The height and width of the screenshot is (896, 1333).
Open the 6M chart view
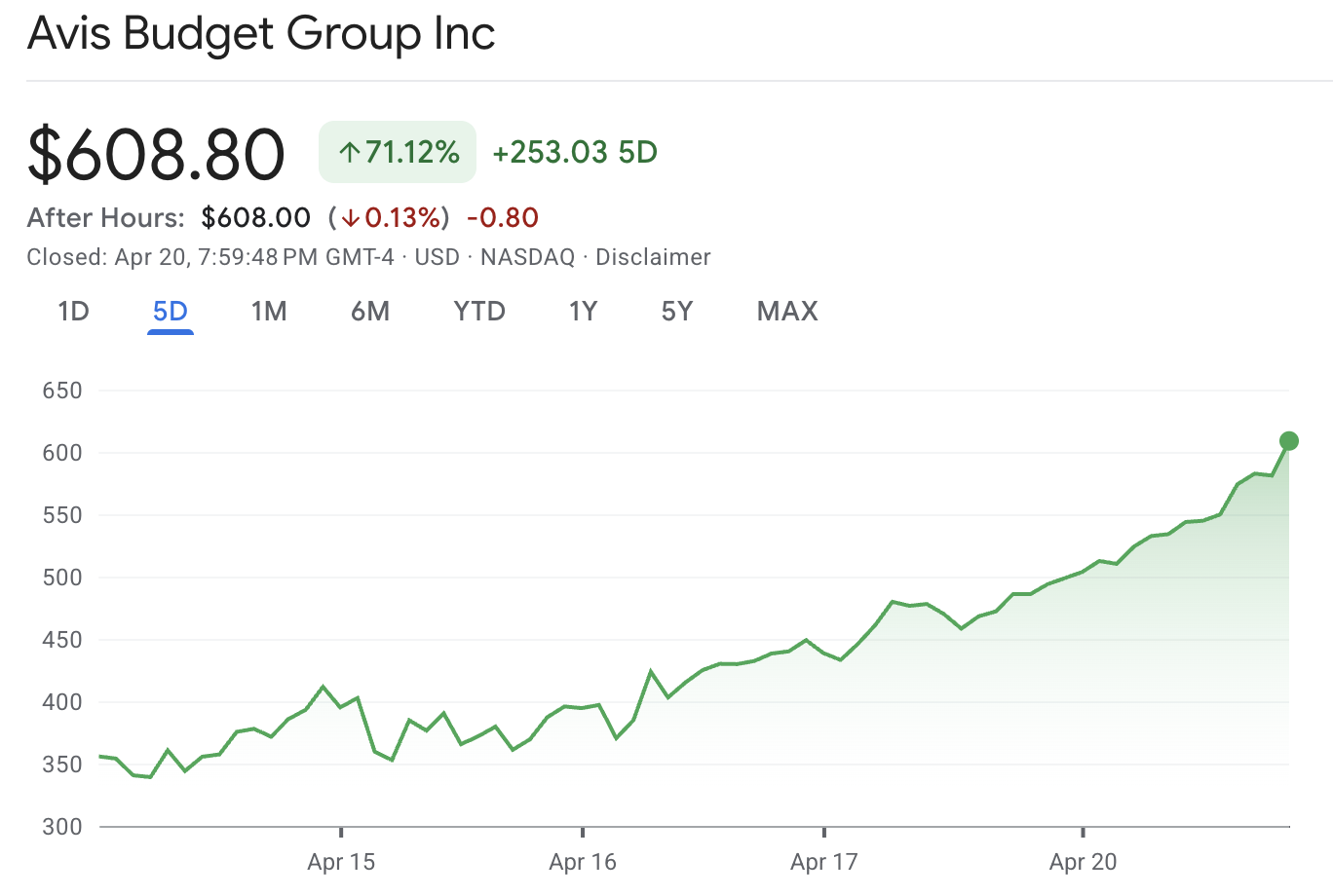pyautogui.click(x=371, y=311)
